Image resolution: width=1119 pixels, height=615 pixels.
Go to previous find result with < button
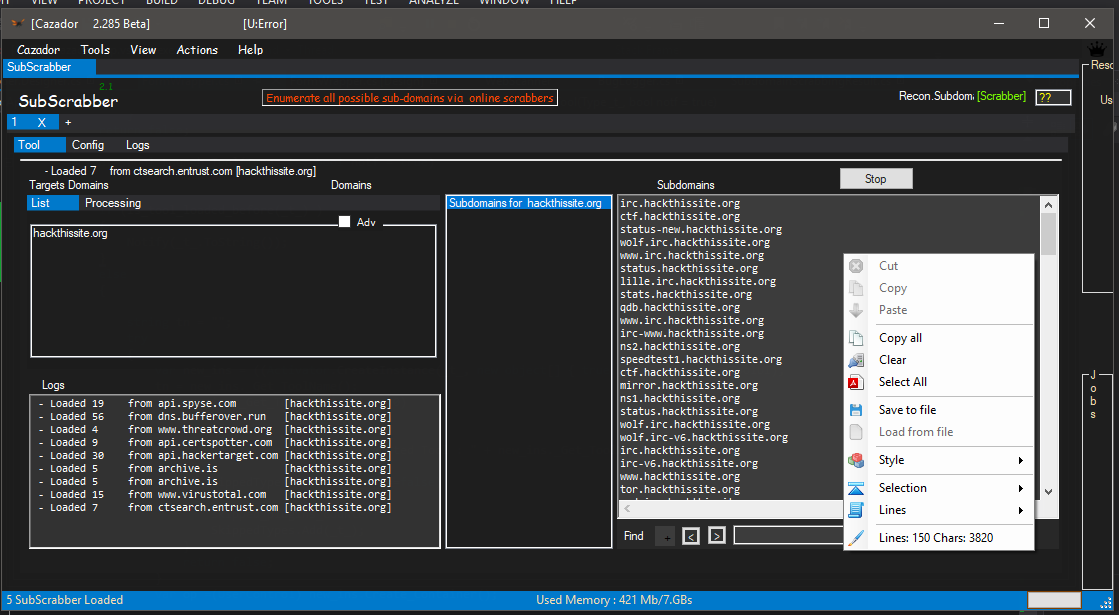691,536
